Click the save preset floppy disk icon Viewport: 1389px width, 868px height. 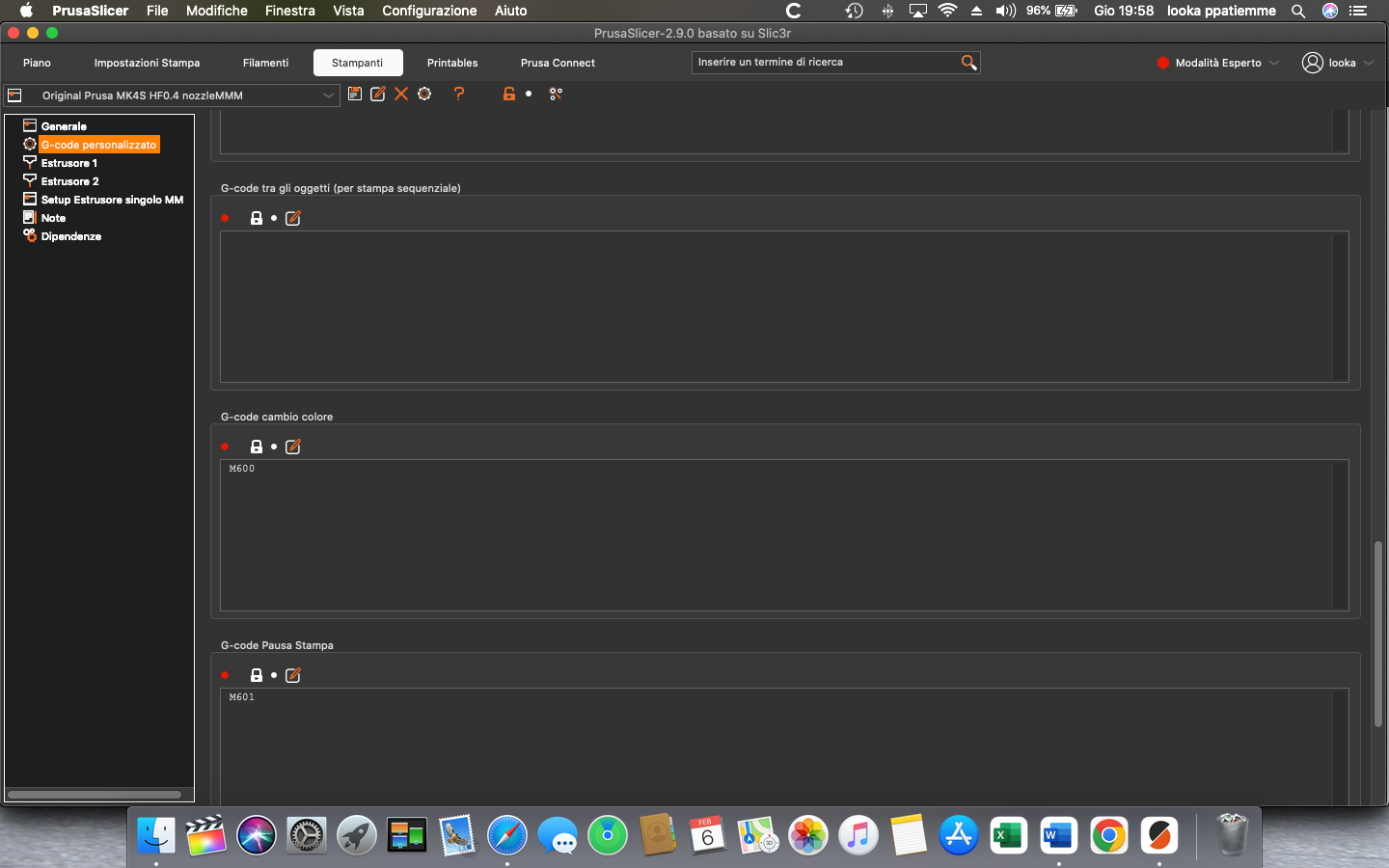(355, 94)
